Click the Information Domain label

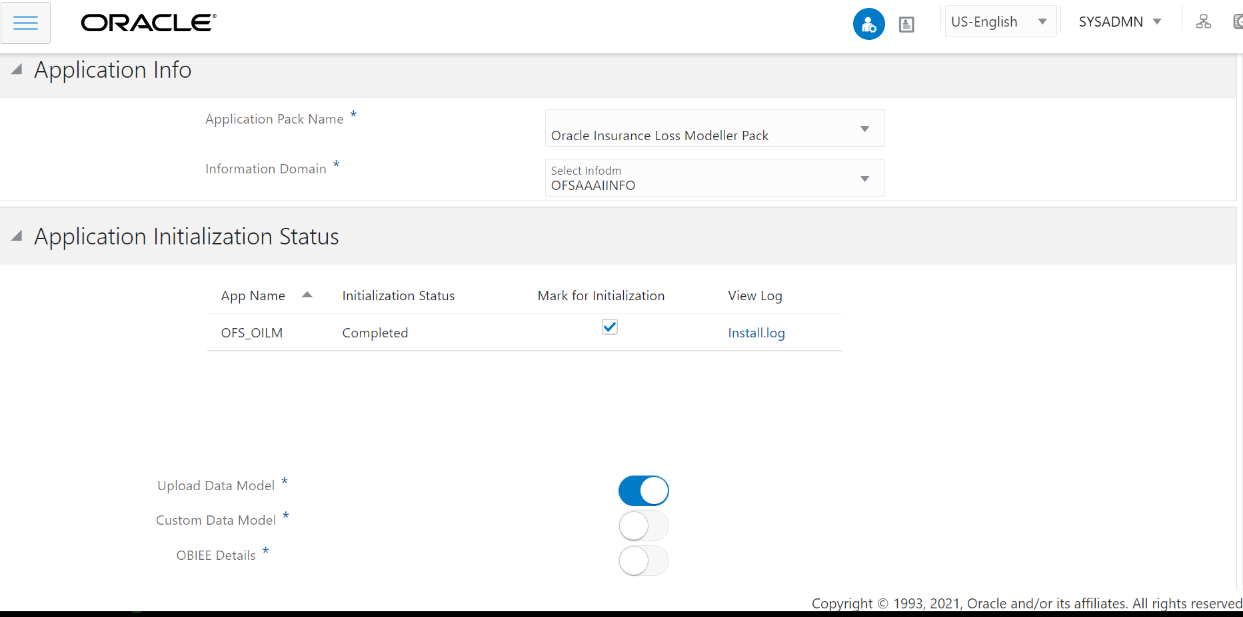click(266, 169)
